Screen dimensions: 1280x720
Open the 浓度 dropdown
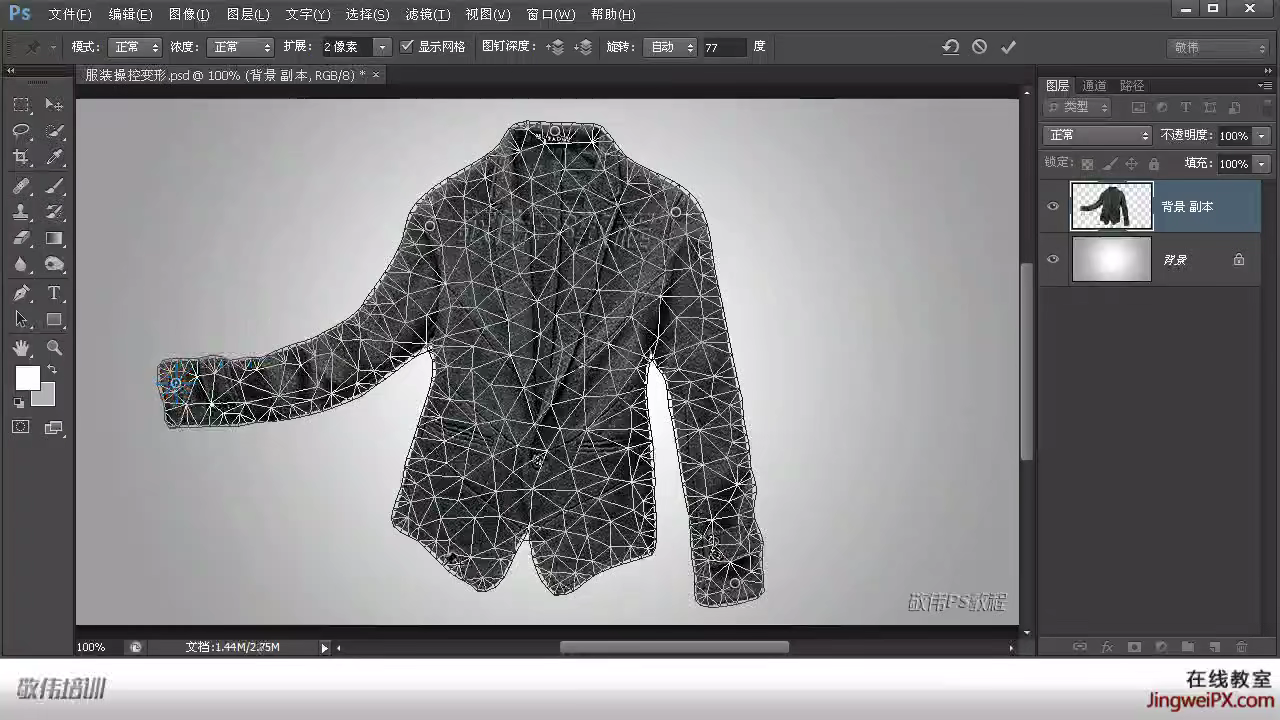point(240,47)
